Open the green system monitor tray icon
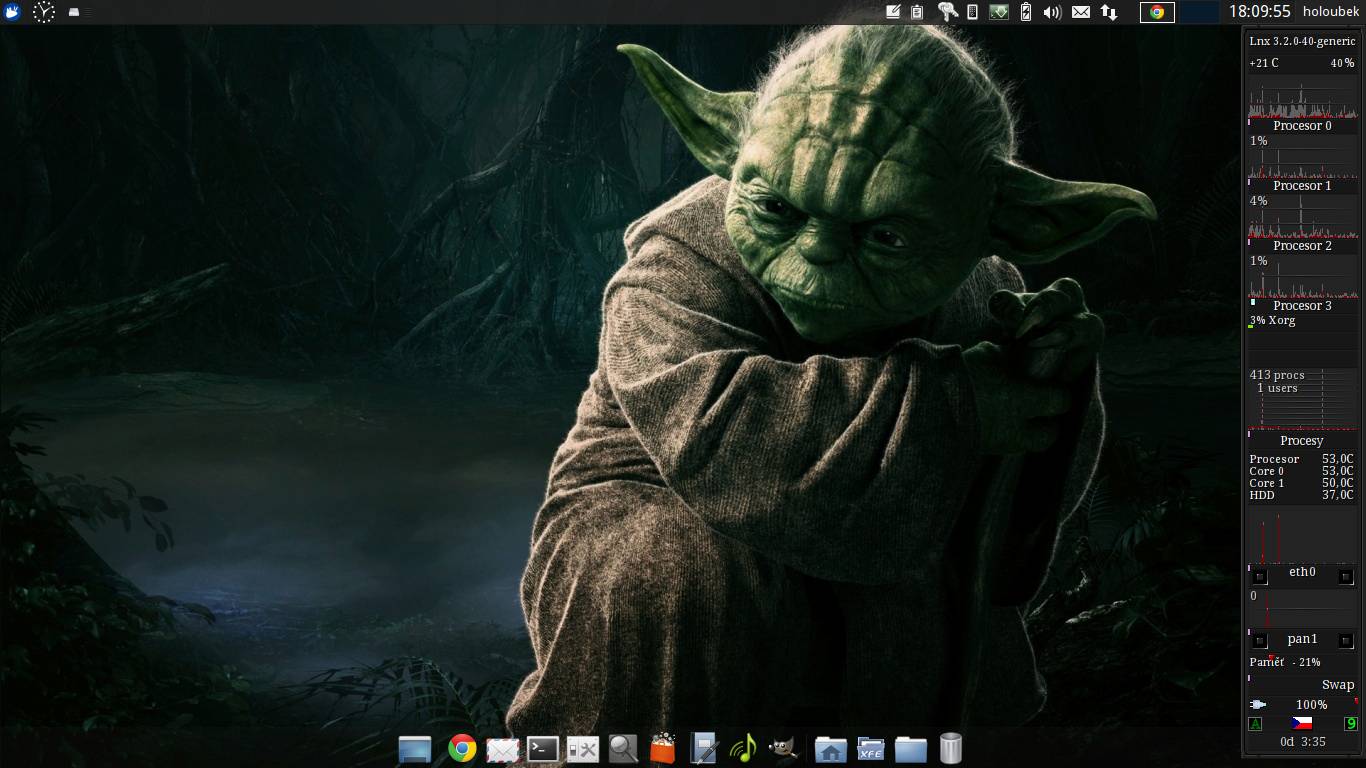The height and width of the screenshot is (768, 1366). pyautogui.click(x=998, y=12)
